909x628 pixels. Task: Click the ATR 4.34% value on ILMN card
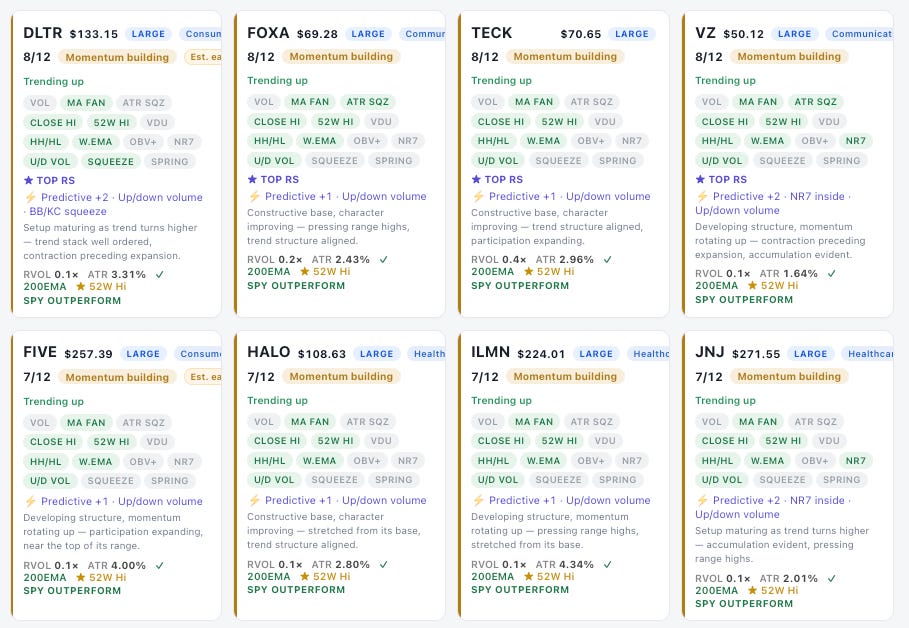(x=564, y=564)
